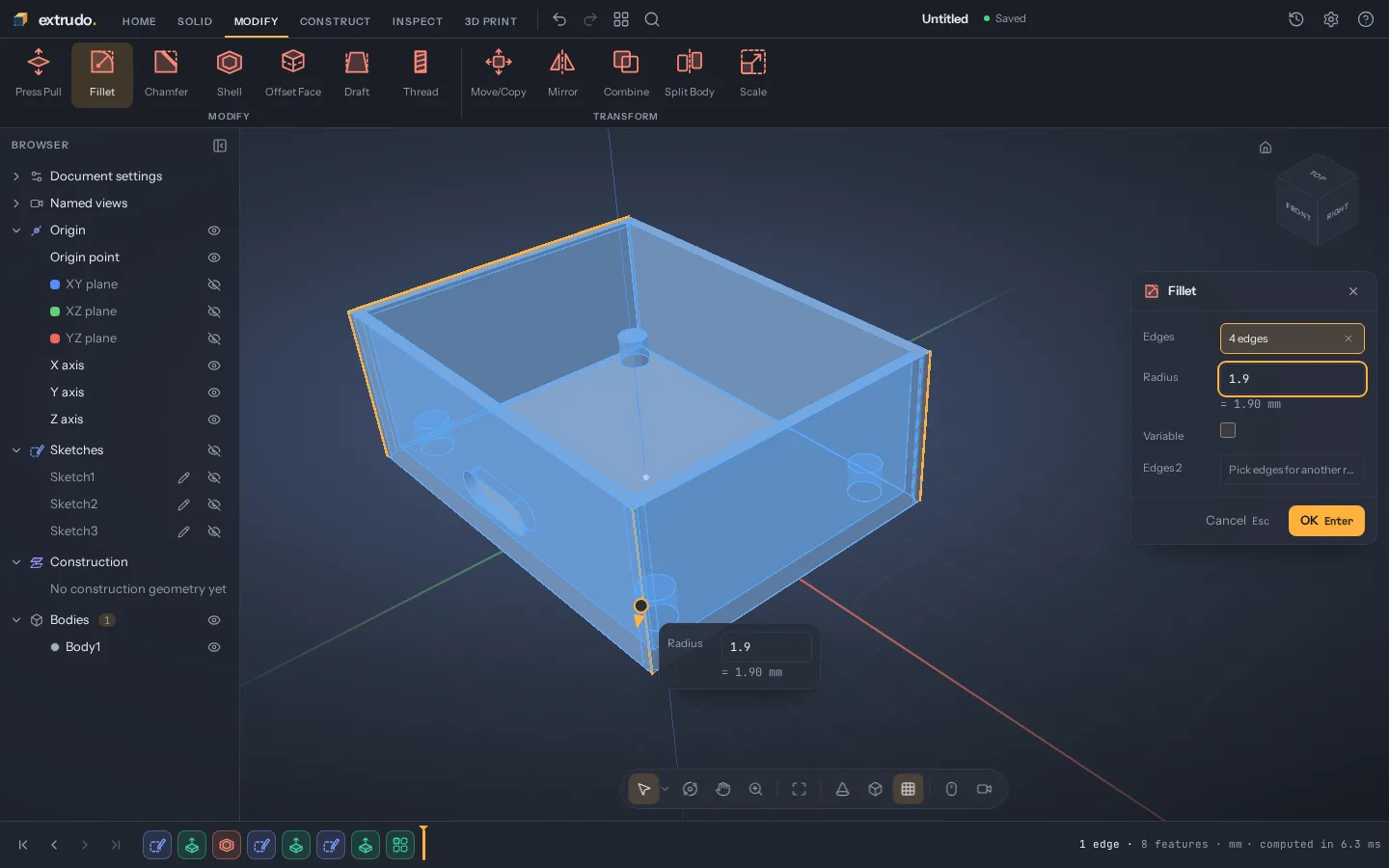Toggle visibility of Sketch2

coord(214,504)
